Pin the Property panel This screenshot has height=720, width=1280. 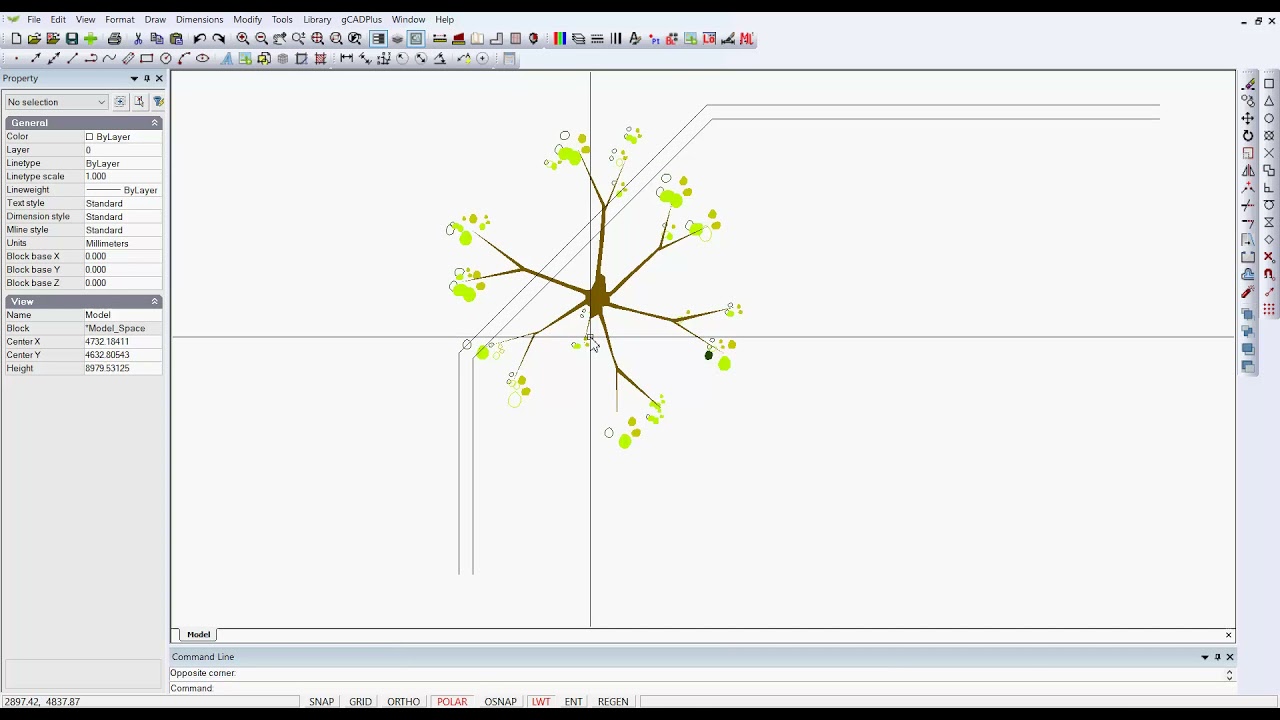(146, 78)
